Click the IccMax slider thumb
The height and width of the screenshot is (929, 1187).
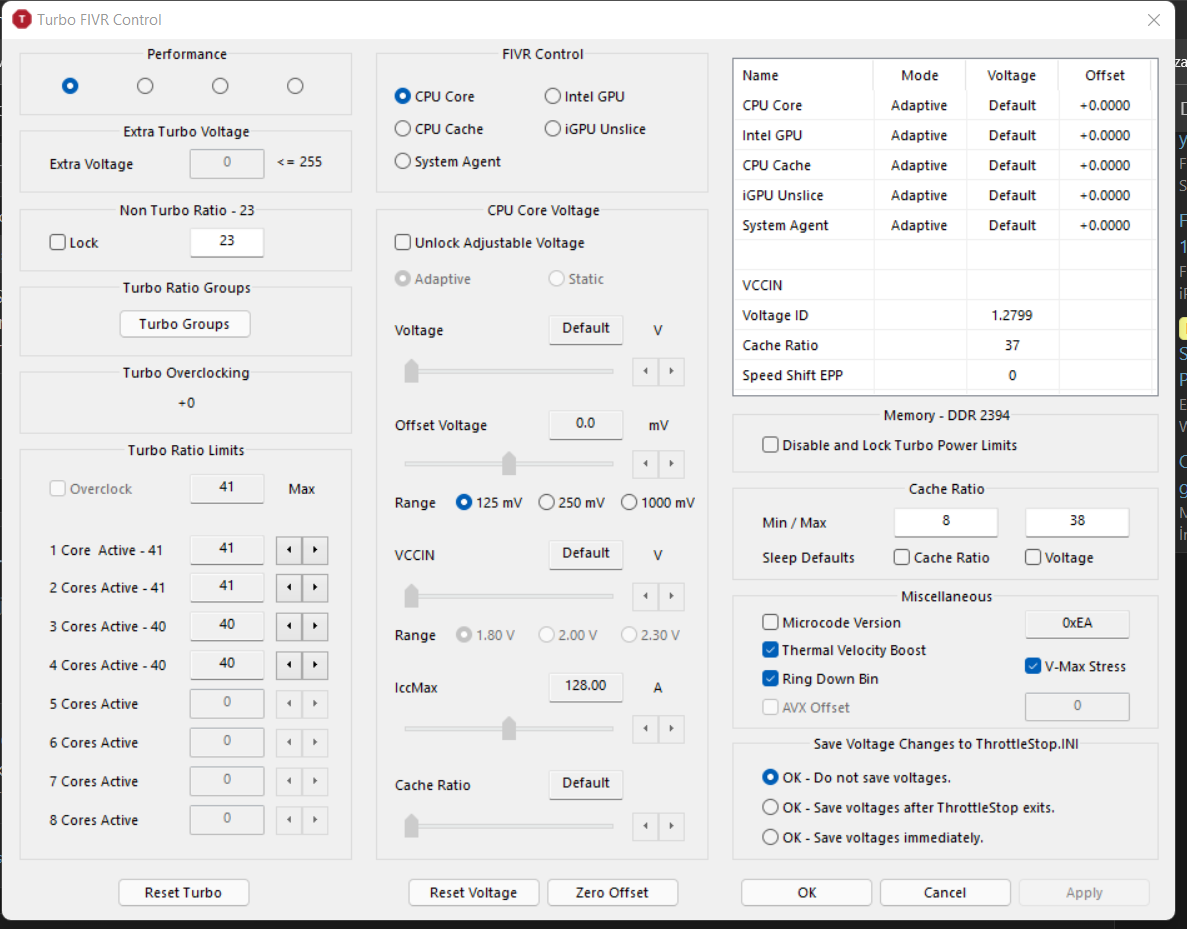pyautogui.click(x=509, y=728)
